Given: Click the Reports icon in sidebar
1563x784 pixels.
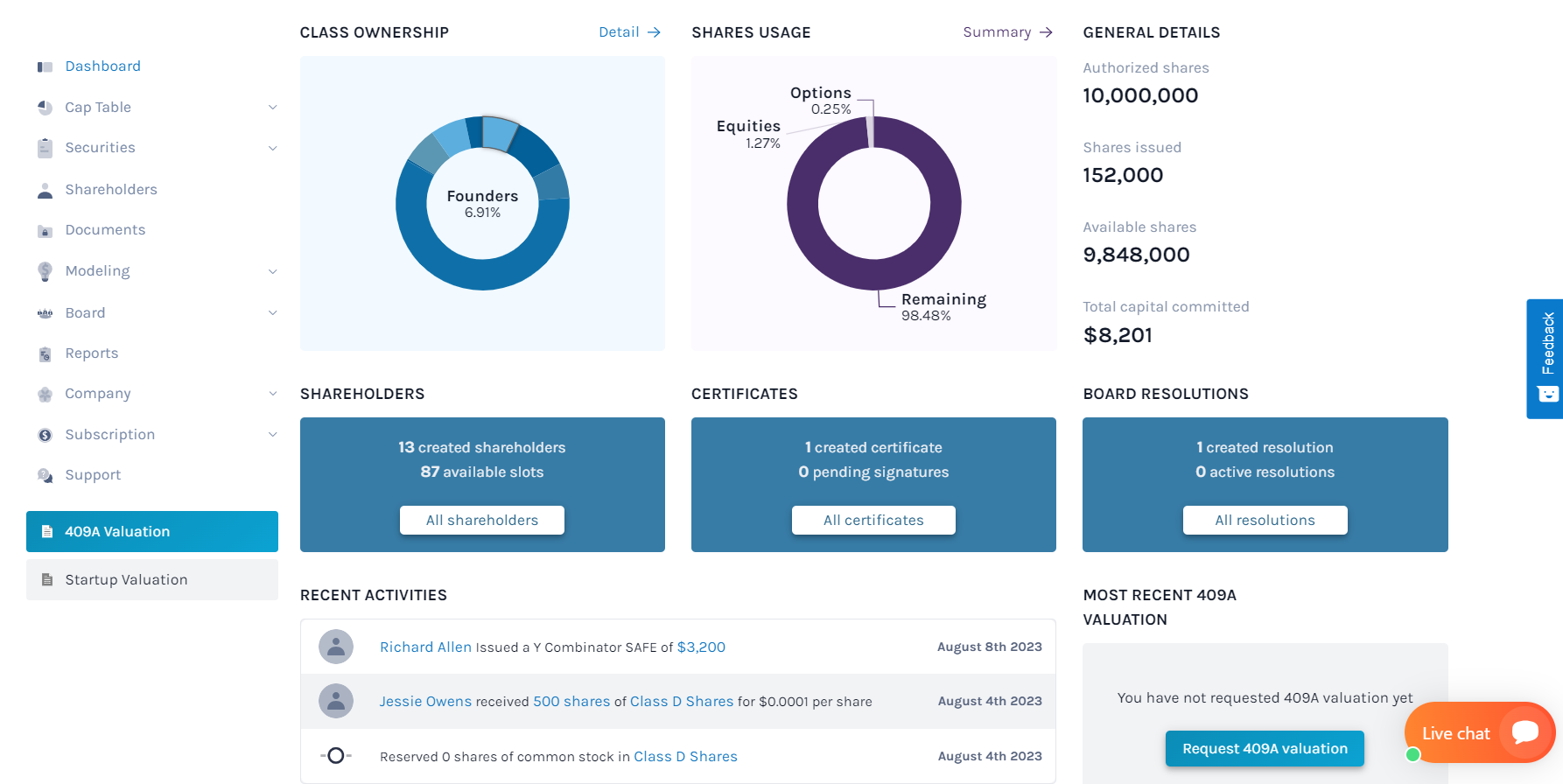Looking at the screenshot, I should coord(45,354).
